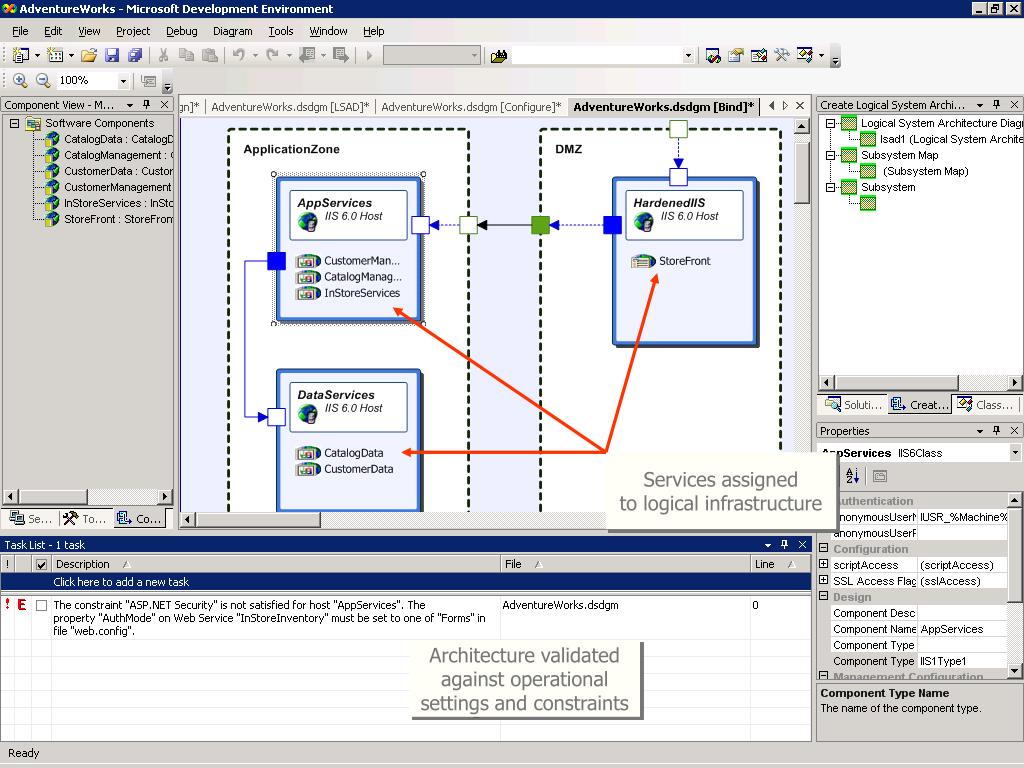This screenshot has height=768, width=1024.
Task: Click the globe icon in the DataServices host
Action: 308,413
